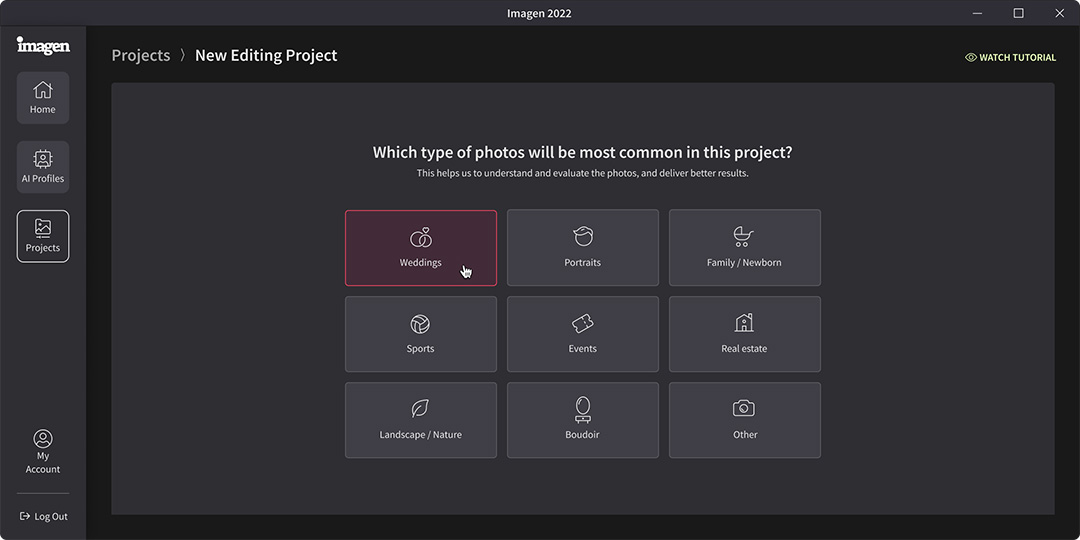
Task: Select the Other camera icon tile
Action: point(745,420)
